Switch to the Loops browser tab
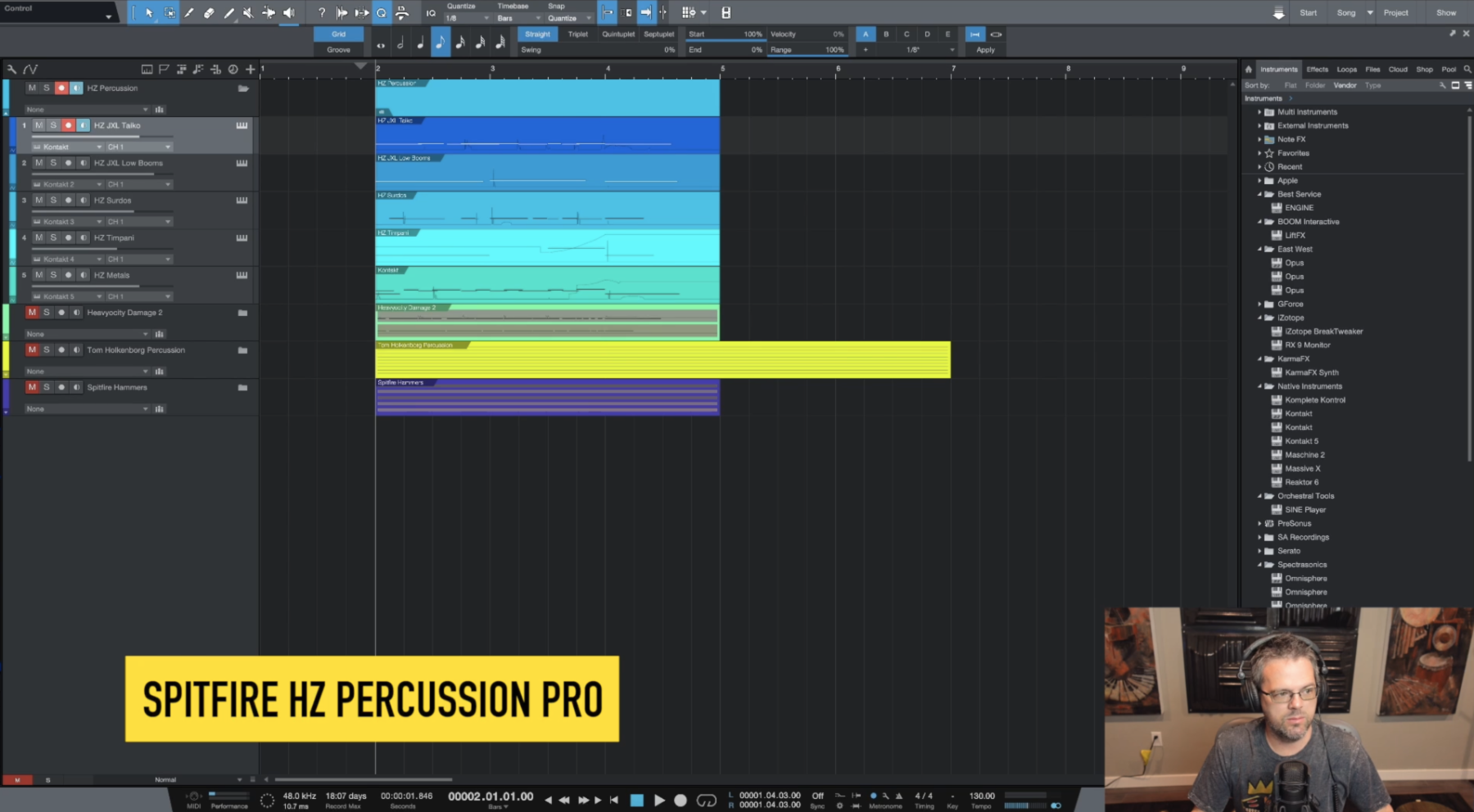 (x=1347, y=70)
